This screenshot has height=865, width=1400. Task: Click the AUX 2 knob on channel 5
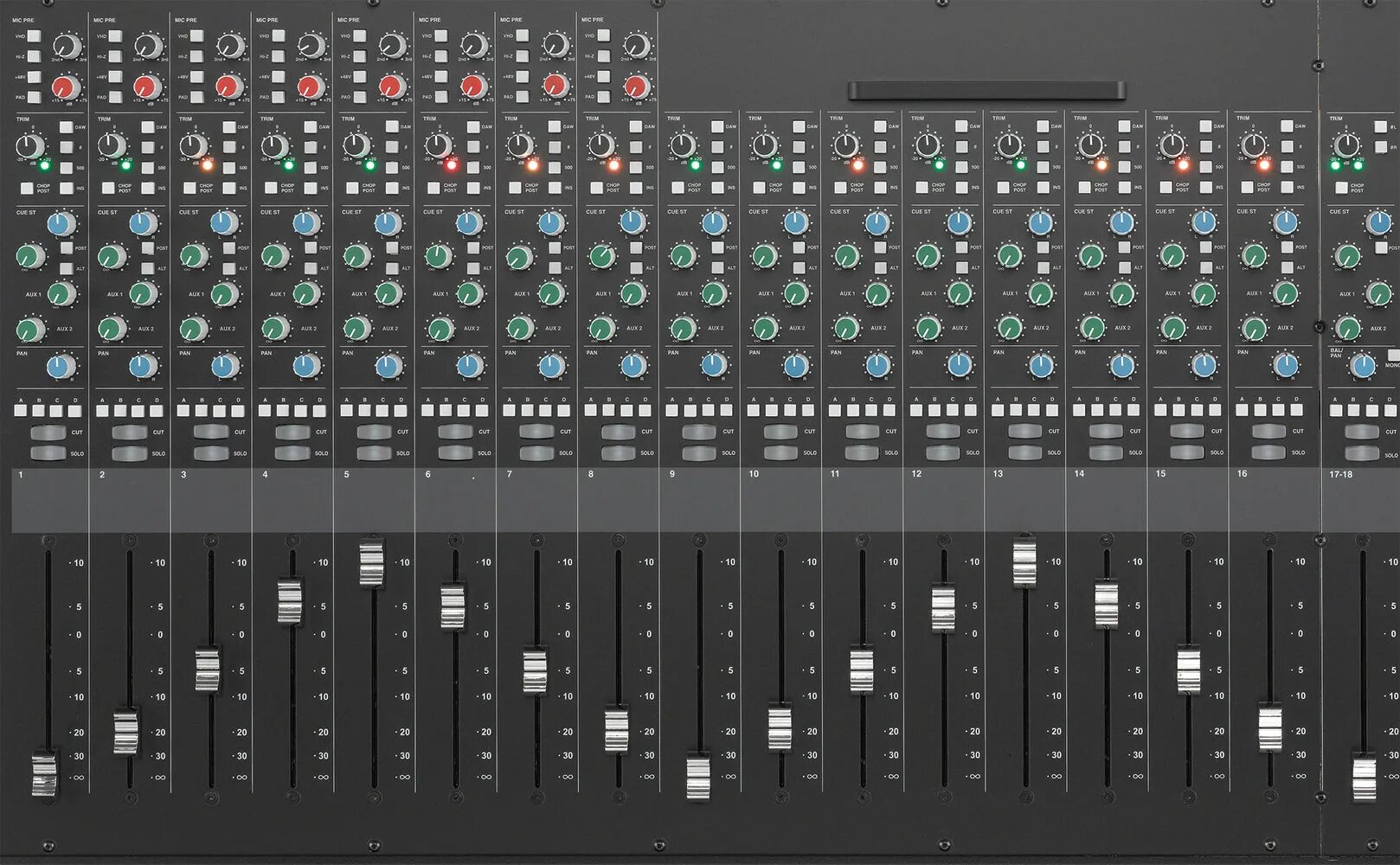356,329
